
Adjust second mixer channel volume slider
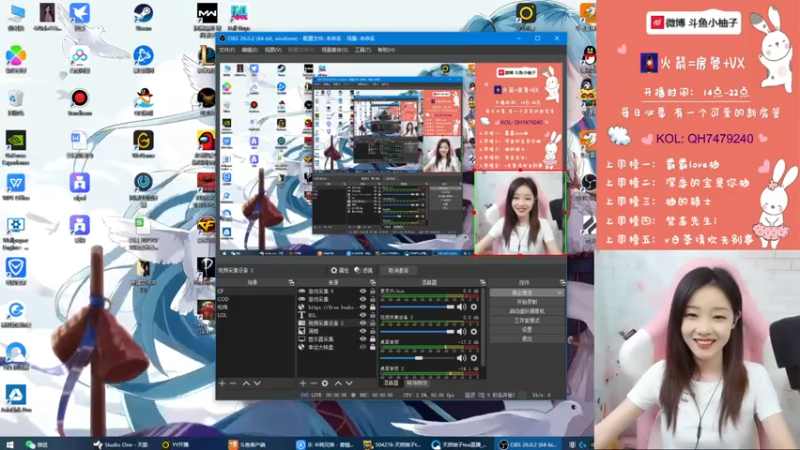click(x=417, y=332)
